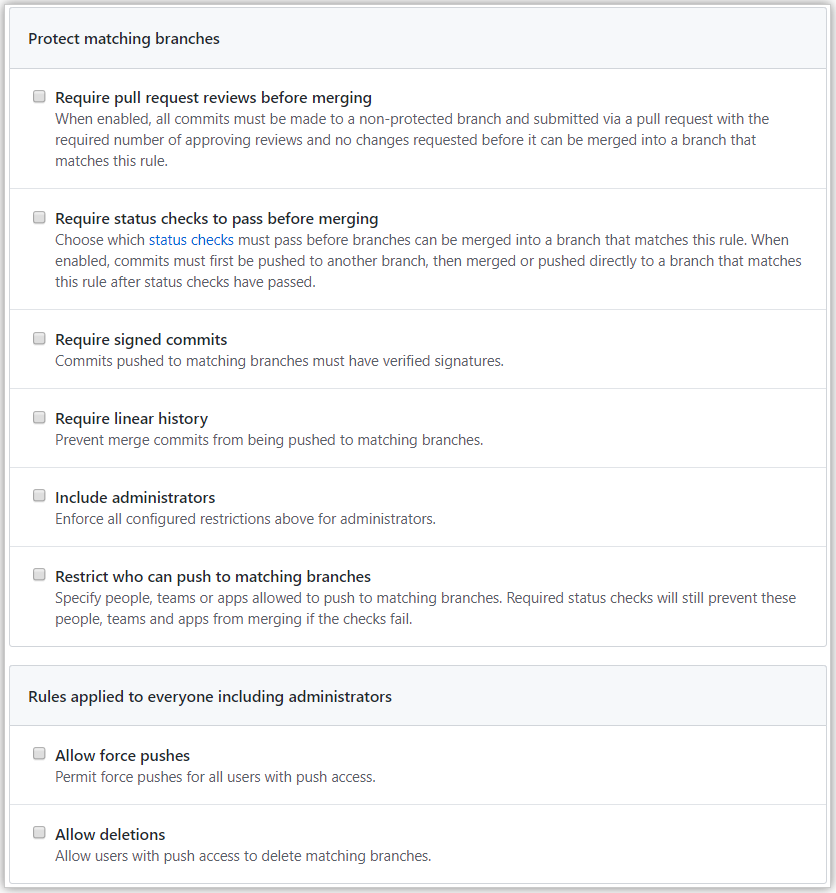Click the 'Include administrators' label text

click(x=135, y=497)
